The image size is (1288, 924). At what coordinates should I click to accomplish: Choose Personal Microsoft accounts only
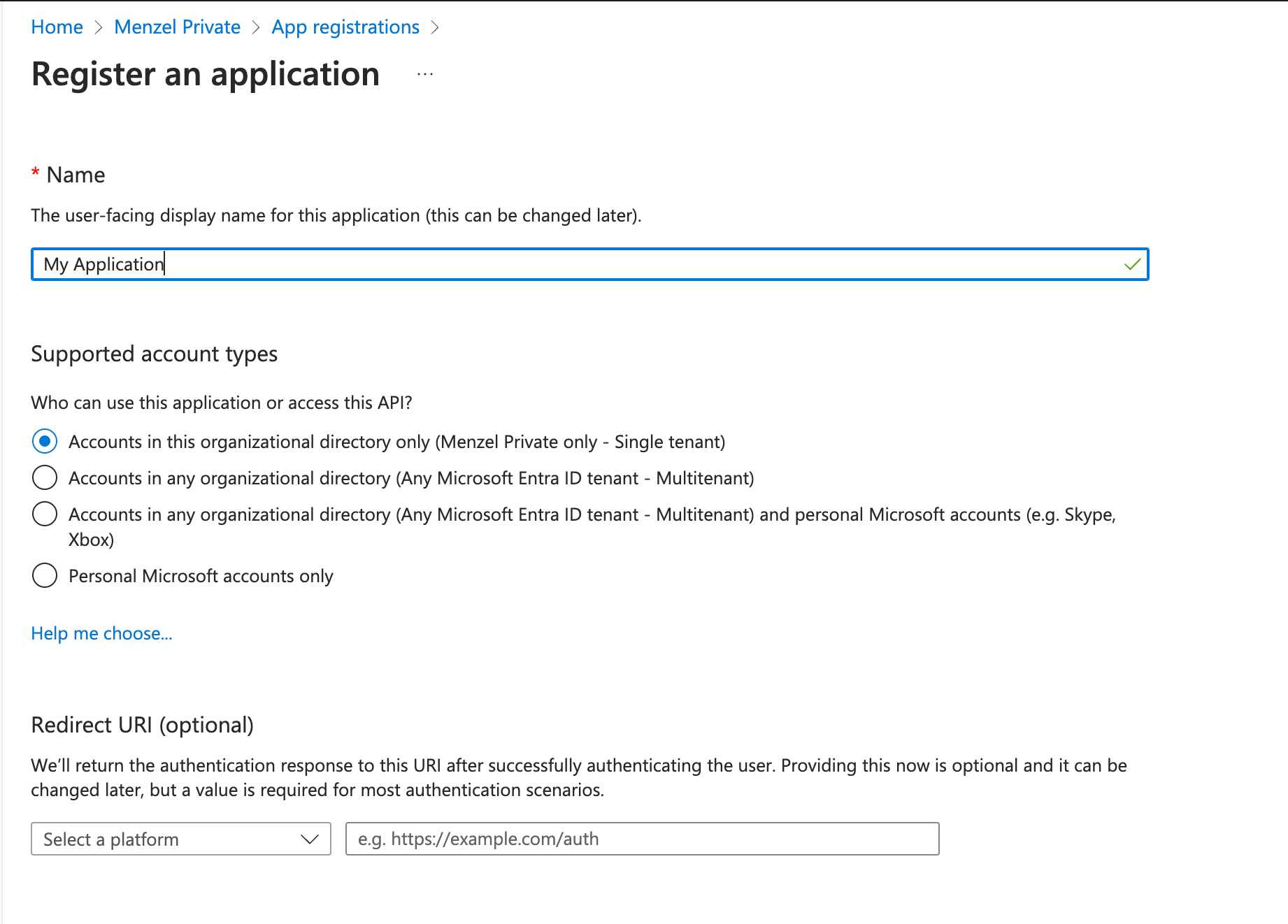[45, 576]
